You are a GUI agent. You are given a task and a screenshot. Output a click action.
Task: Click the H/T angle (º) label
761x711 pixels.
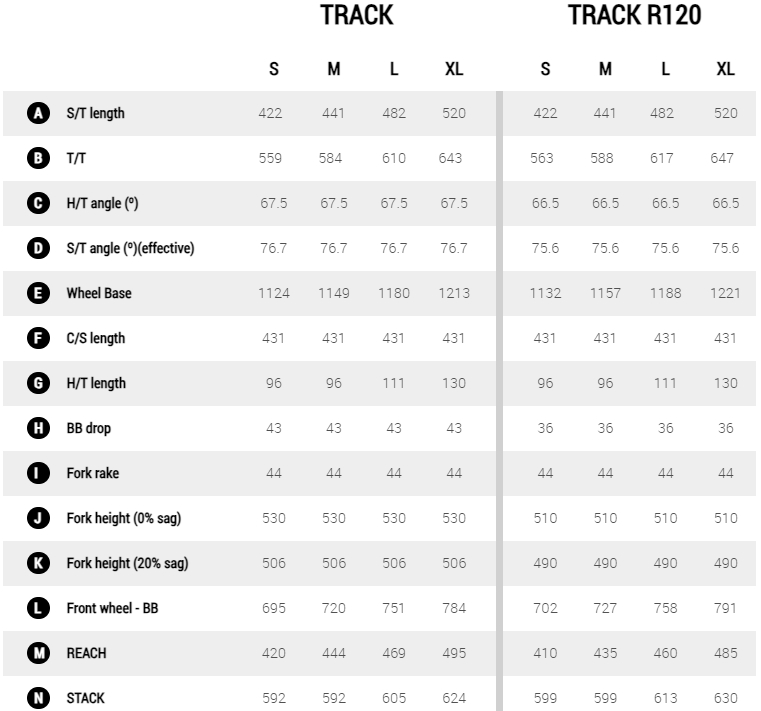[x=102, y=203]
